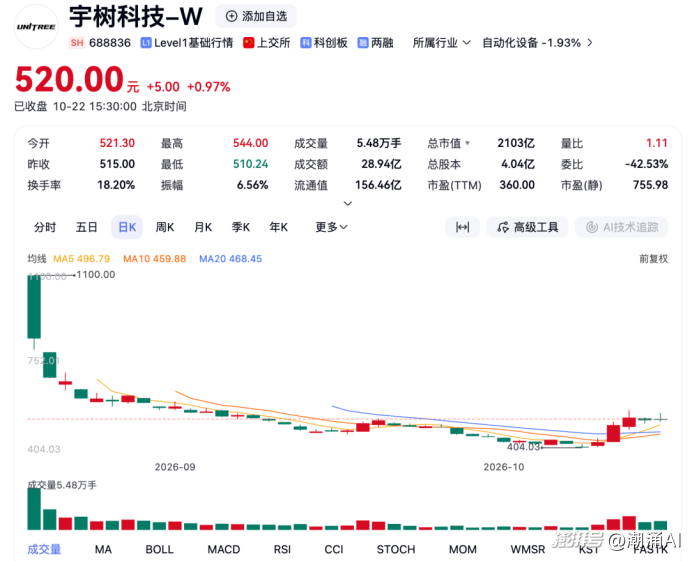
Task: Click the 科创板 tag icon
Action: click(x=306, y=43)
